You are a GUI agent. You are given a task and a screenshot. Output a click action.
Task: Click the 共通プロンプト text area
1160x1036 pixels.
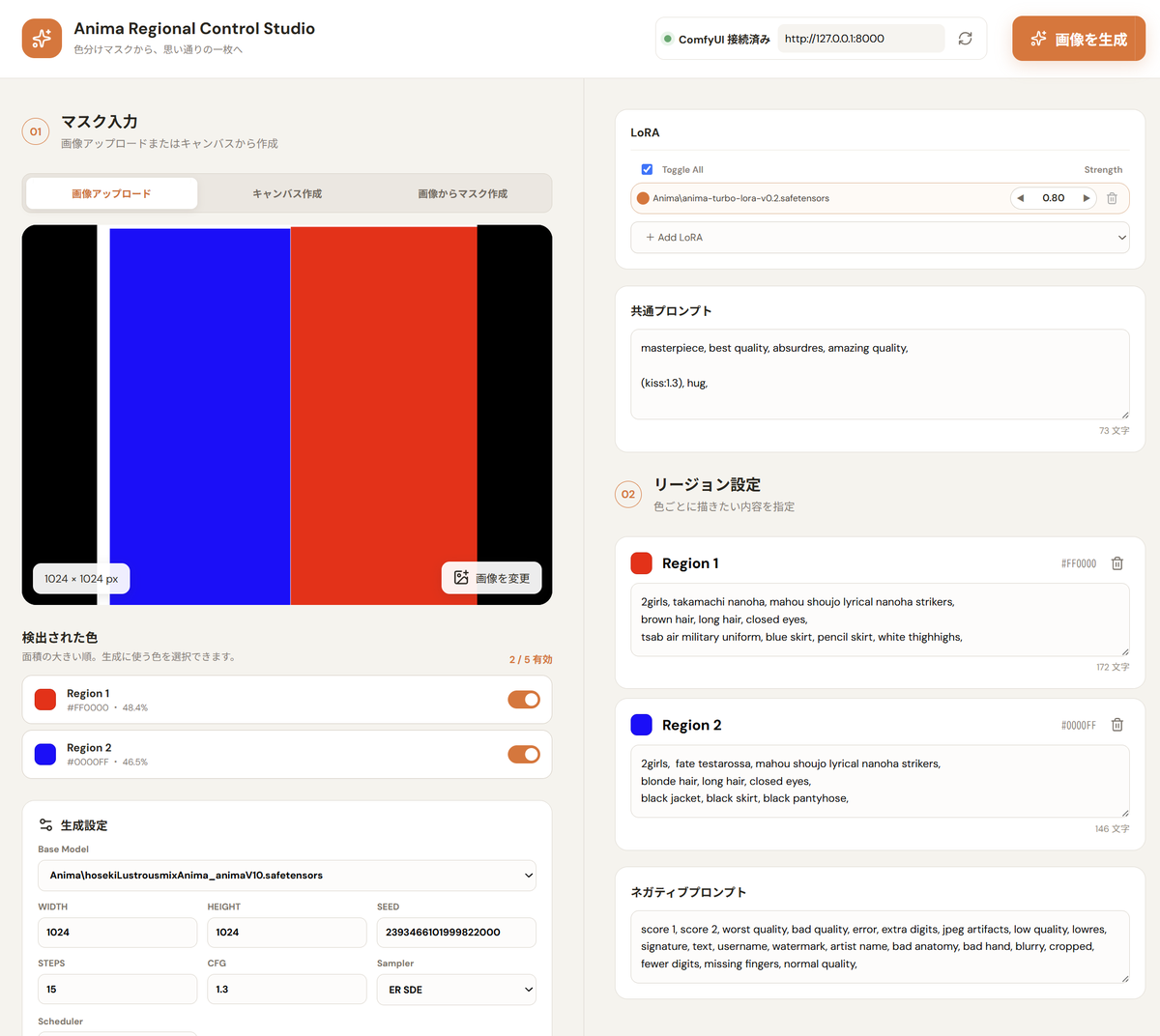pos(880,374)
